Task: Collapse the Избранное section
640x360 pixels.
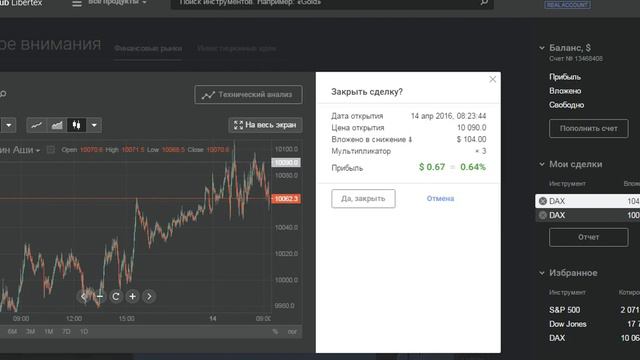Action: [x=542, y=273]
